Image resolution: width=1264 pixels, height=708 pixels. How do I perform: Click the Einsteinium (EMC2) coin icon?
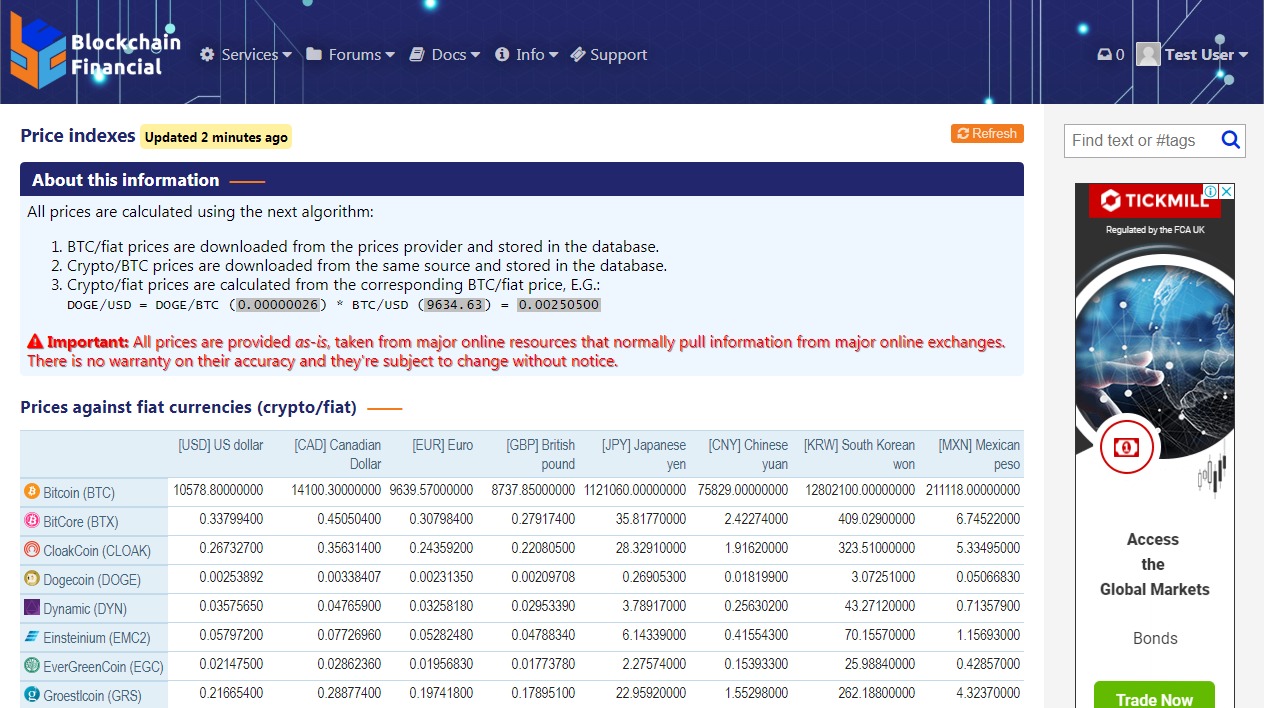coord(32,637)
